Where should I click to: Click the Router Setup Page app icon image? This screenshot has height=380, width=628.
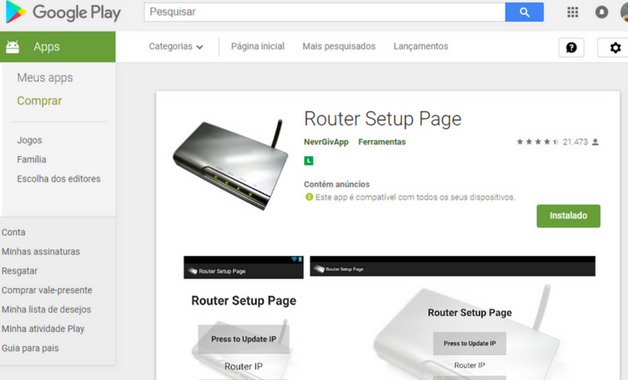(x=231, y=164)
